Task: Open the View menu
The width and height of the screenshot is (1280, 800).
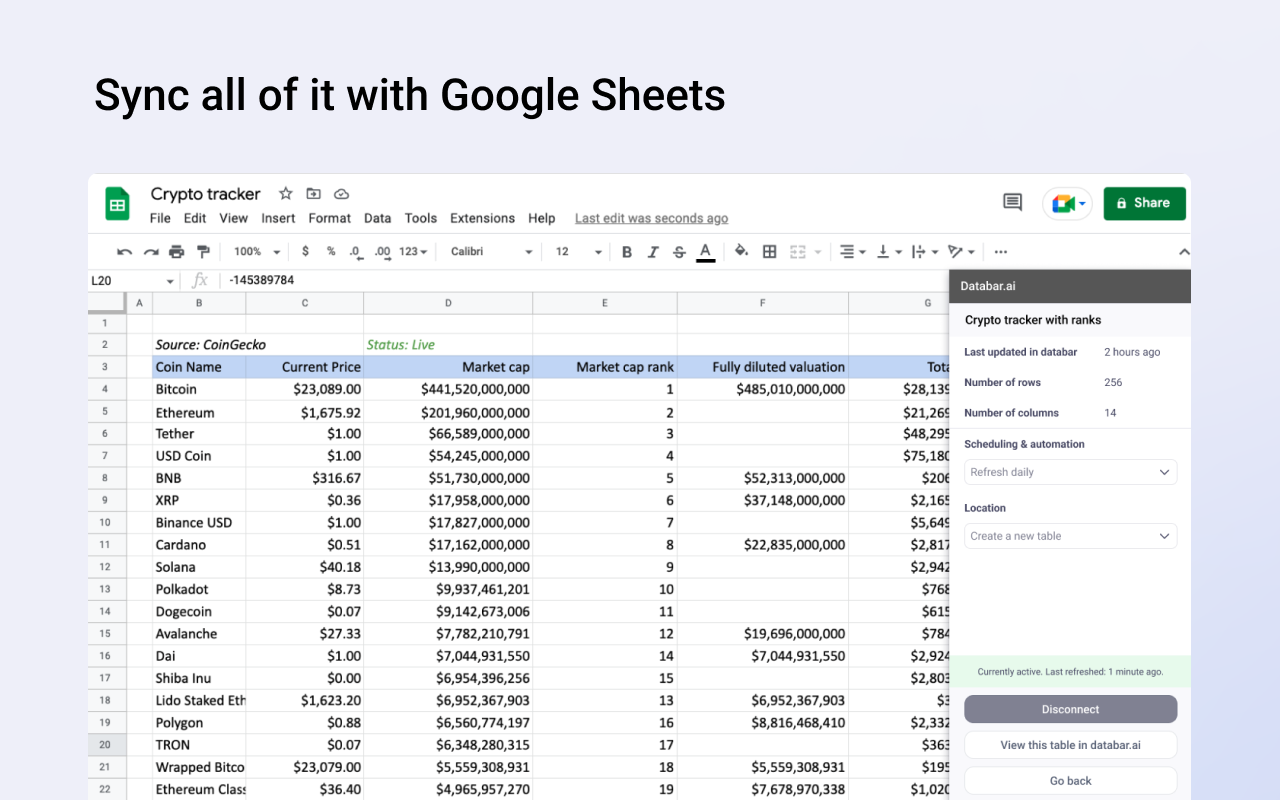Action: (233, 218)
